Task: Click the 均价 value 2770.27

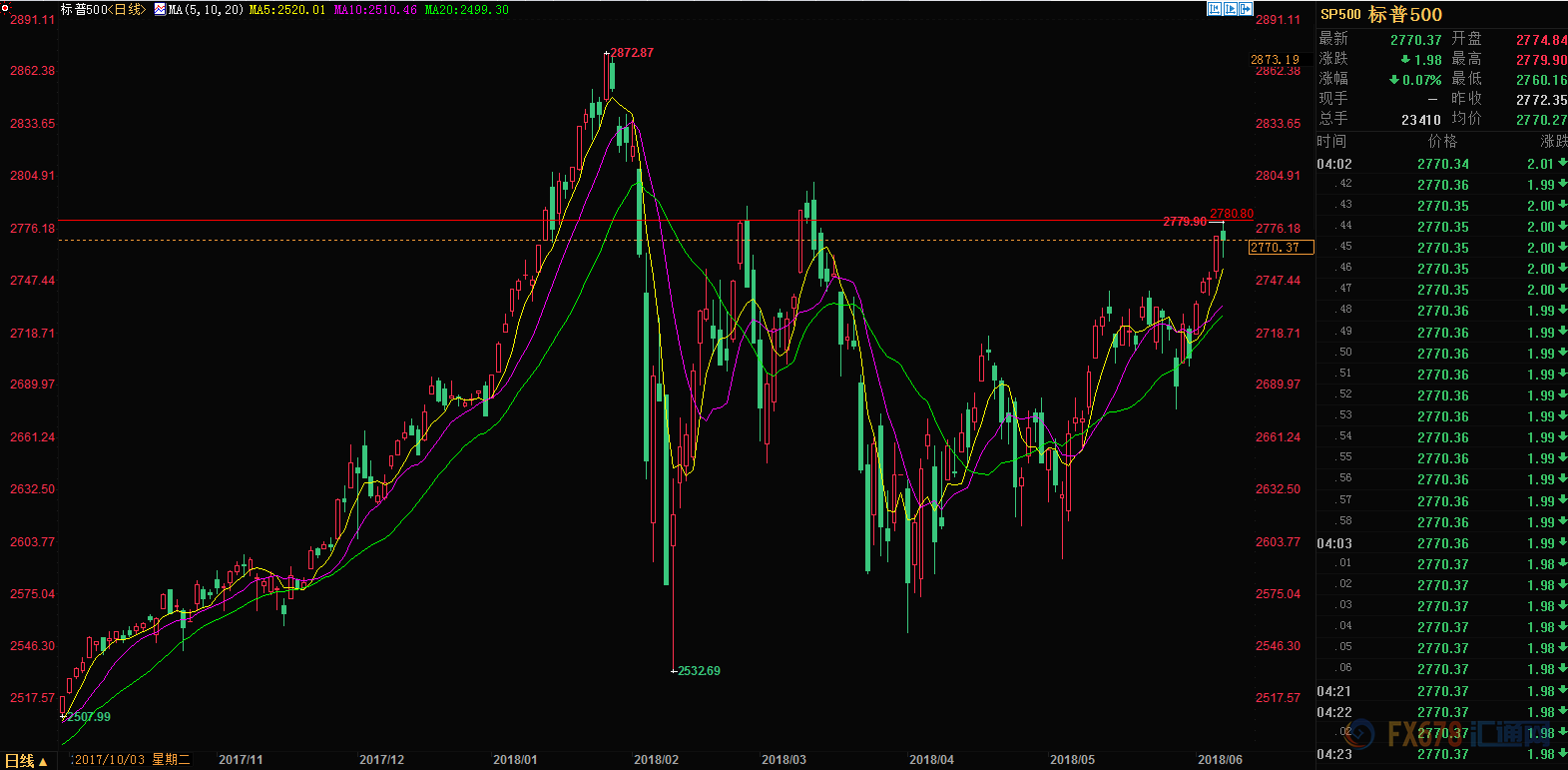Action: coord(1541,120)
